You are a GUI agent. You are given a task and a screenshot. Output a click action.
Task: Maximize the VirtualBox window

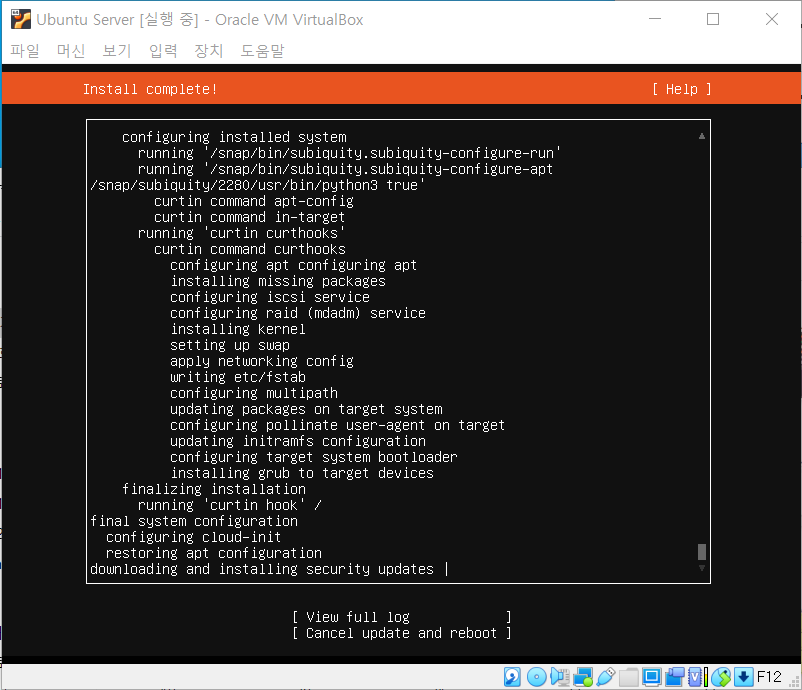coord(712,19)
